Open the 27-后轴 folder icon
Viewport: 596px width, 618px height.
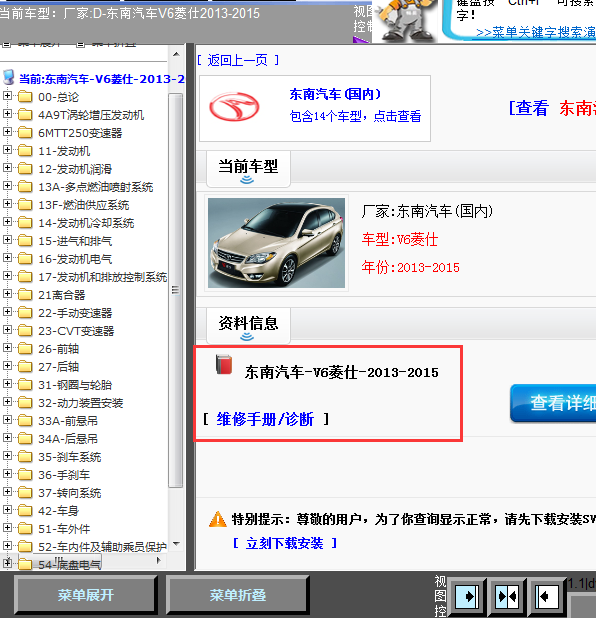pyautogui.click(x=25, y=367)
